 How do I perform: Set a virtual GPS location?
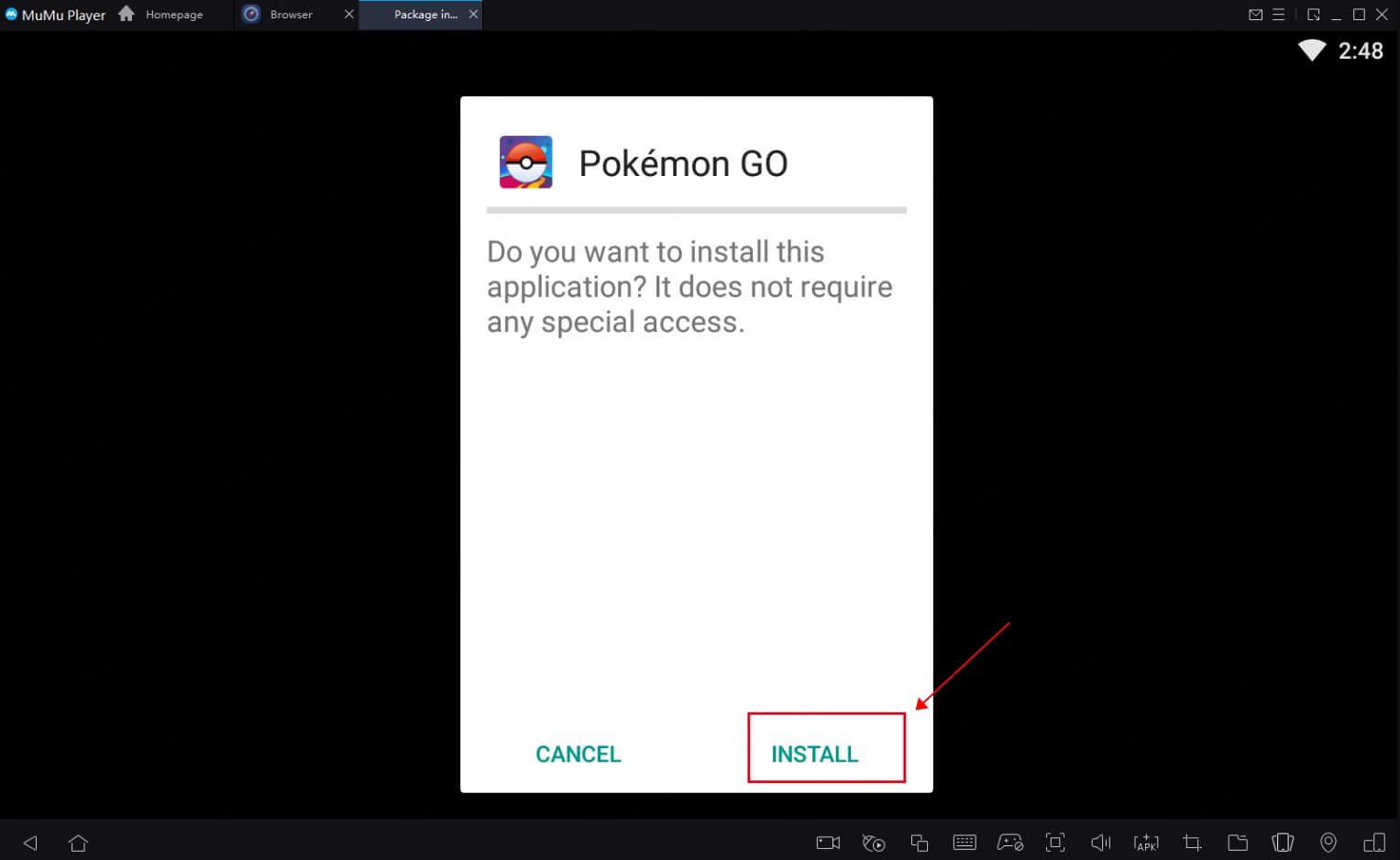(x=1328, y=842)
